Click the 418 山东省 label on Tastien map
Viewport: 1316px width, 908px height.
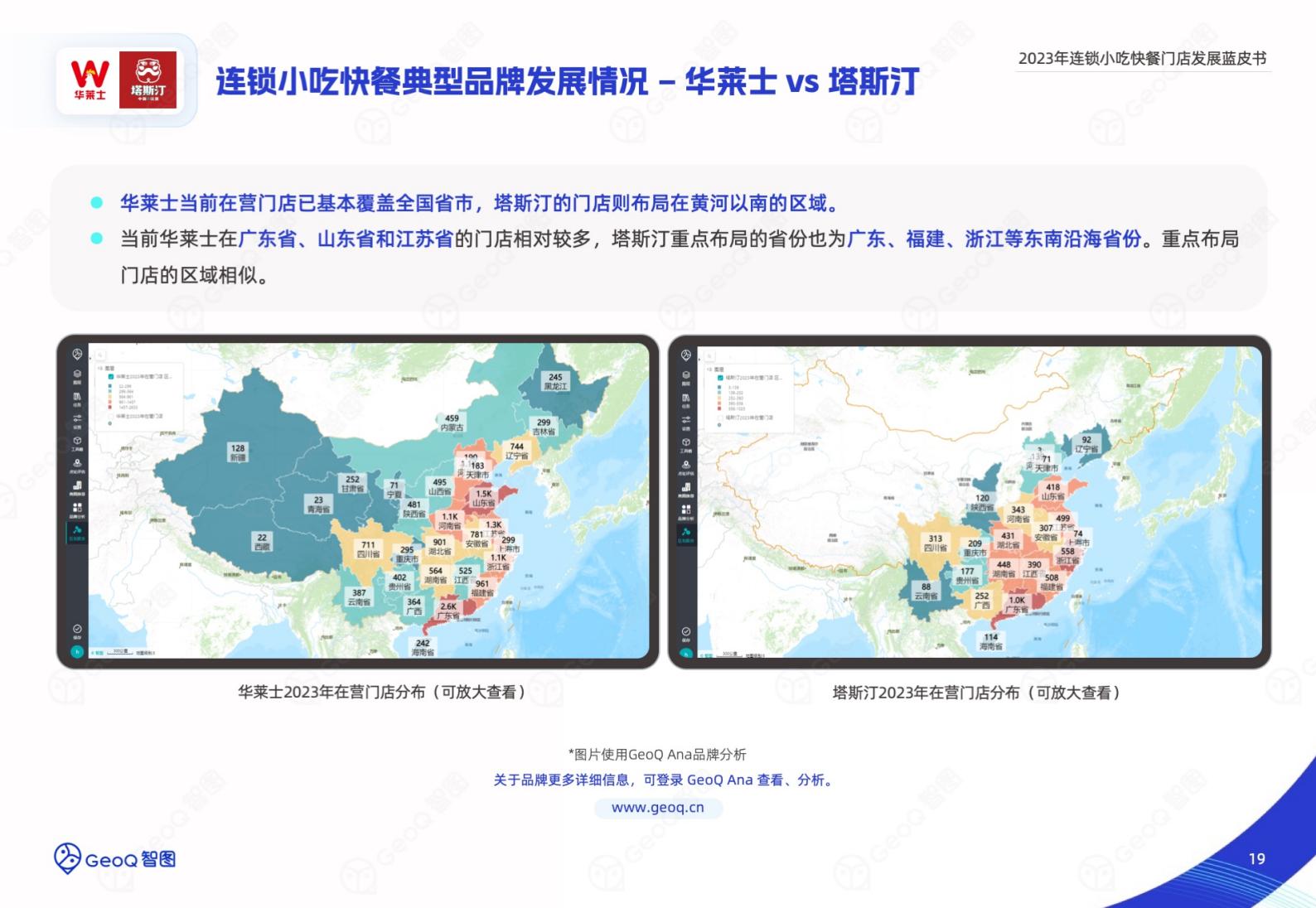click(1052, 491)
